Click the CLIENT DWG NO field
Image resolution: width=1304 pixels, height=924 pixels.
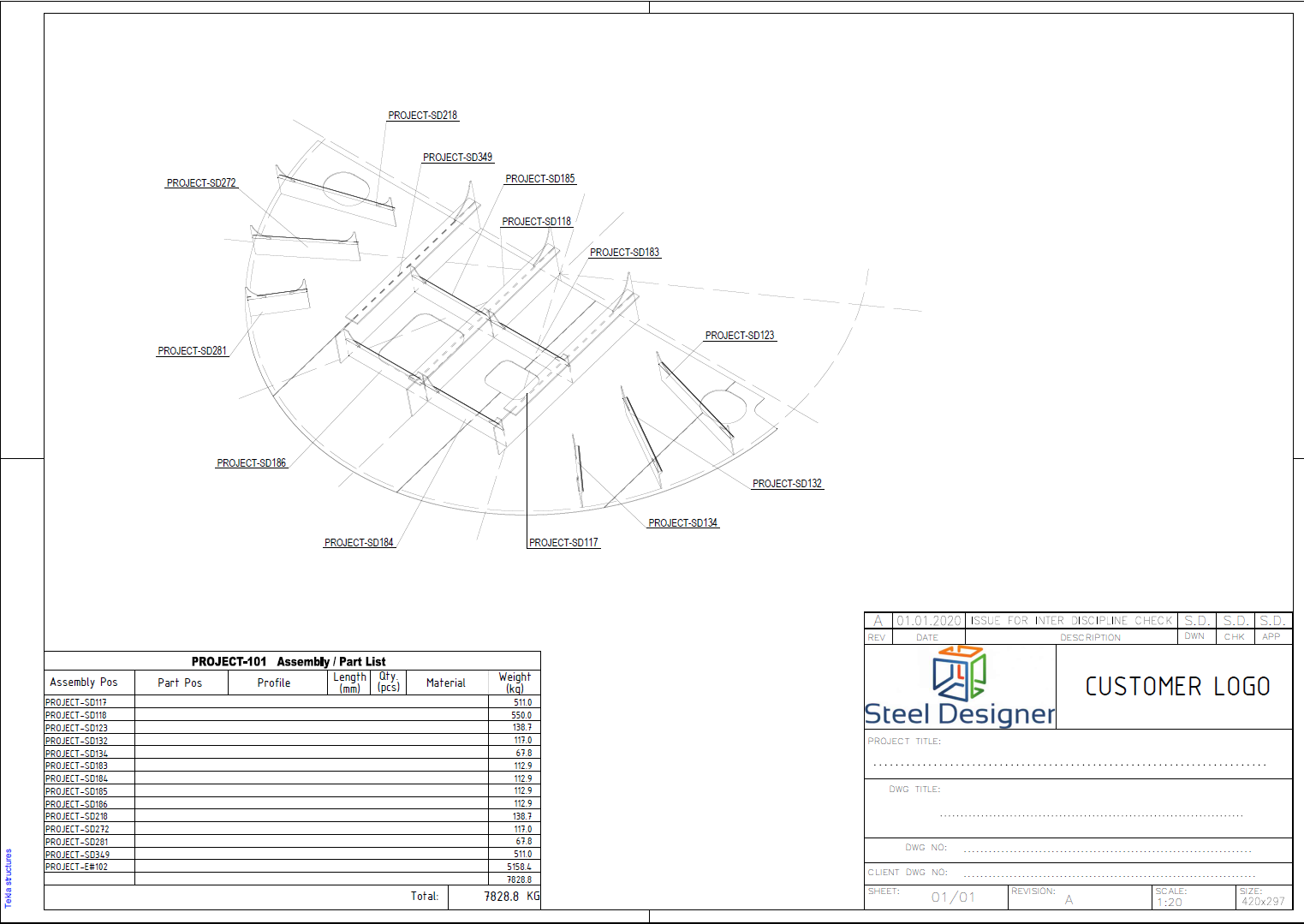tap(1108, 874)
